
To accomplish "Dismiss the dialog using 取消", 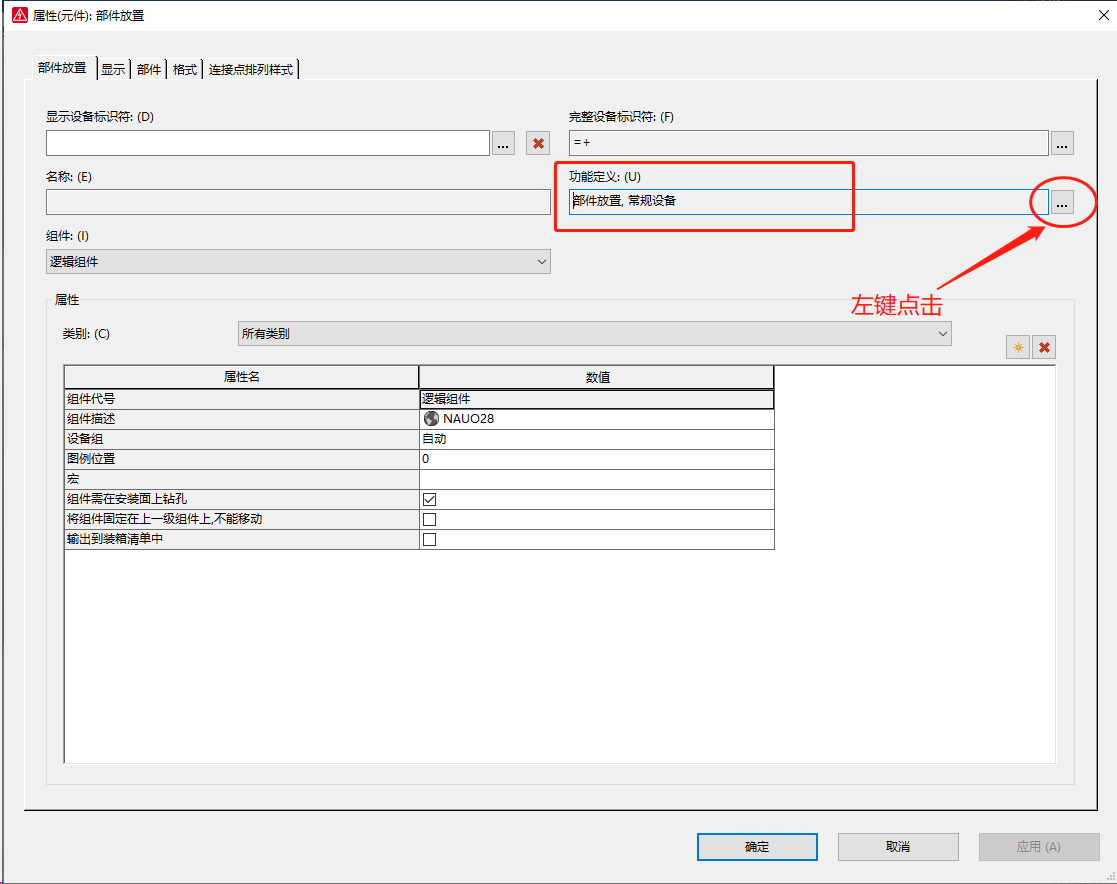I will [x=897, y=846].
